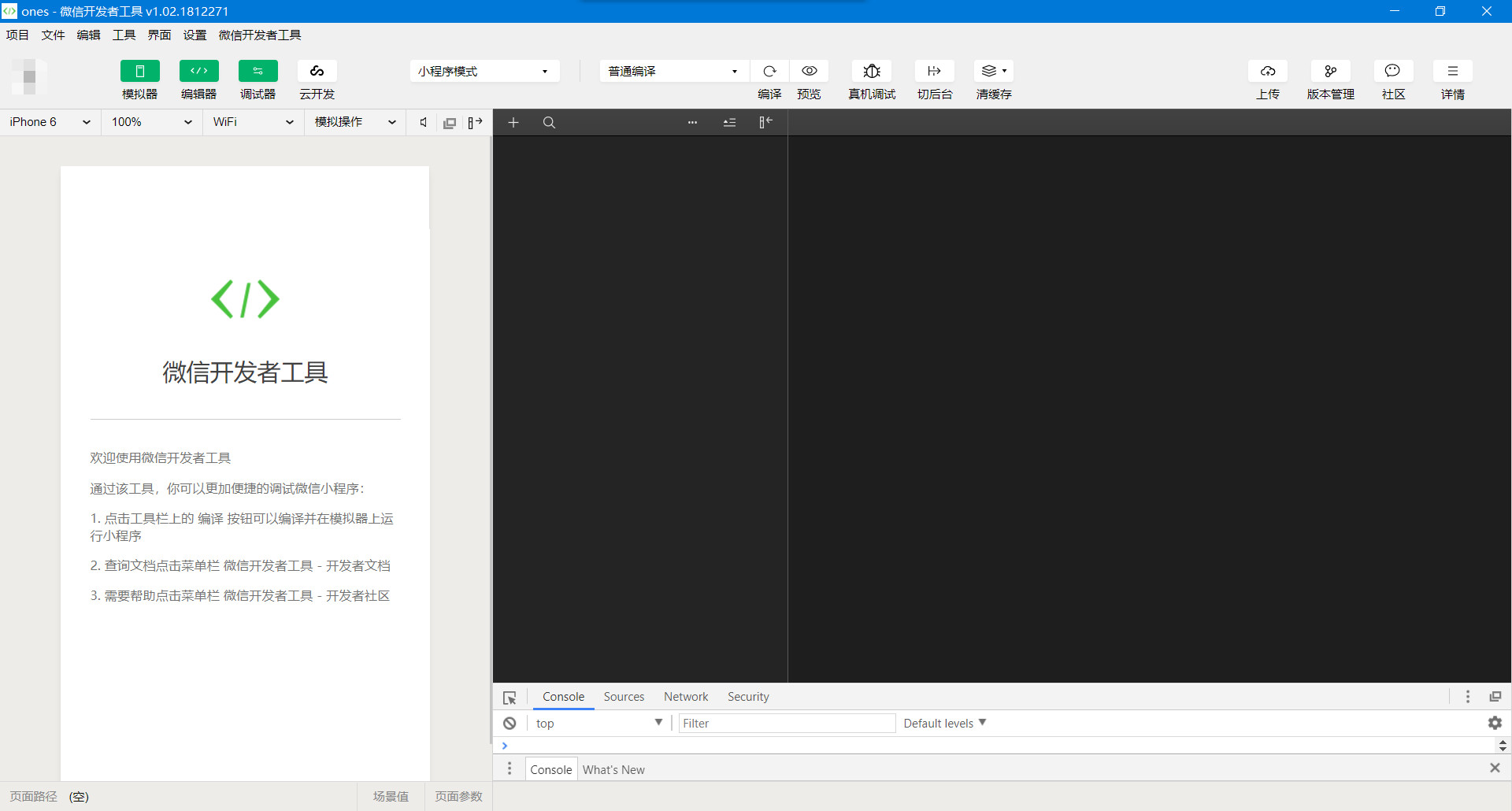Click the simulator dock-side icon
The height and width of the screenshot is (811, 1512).
click(x=475, y=122)
